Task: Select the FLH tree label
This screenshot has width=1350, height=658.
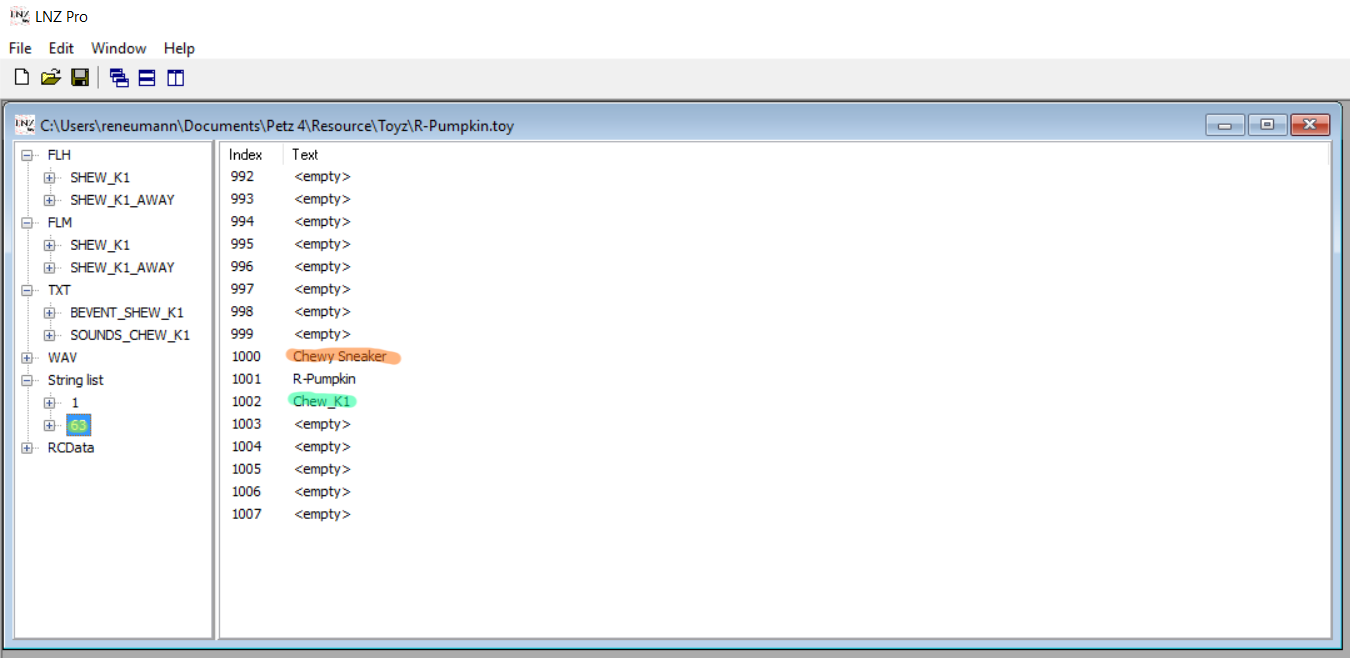Action: tap(59, 155)
